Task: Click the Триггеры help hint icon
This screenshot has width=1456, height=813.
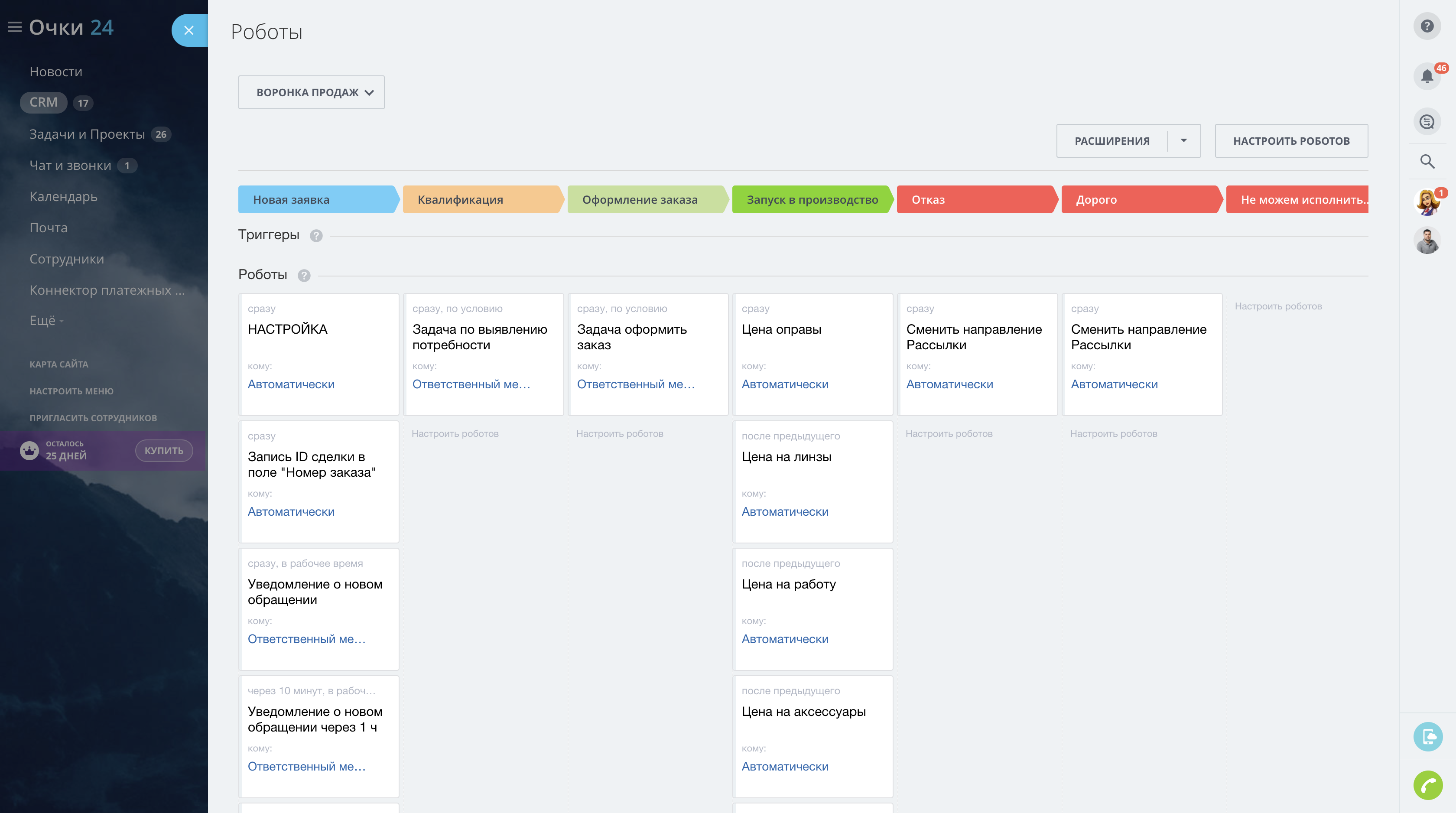Action: (316, 236)
